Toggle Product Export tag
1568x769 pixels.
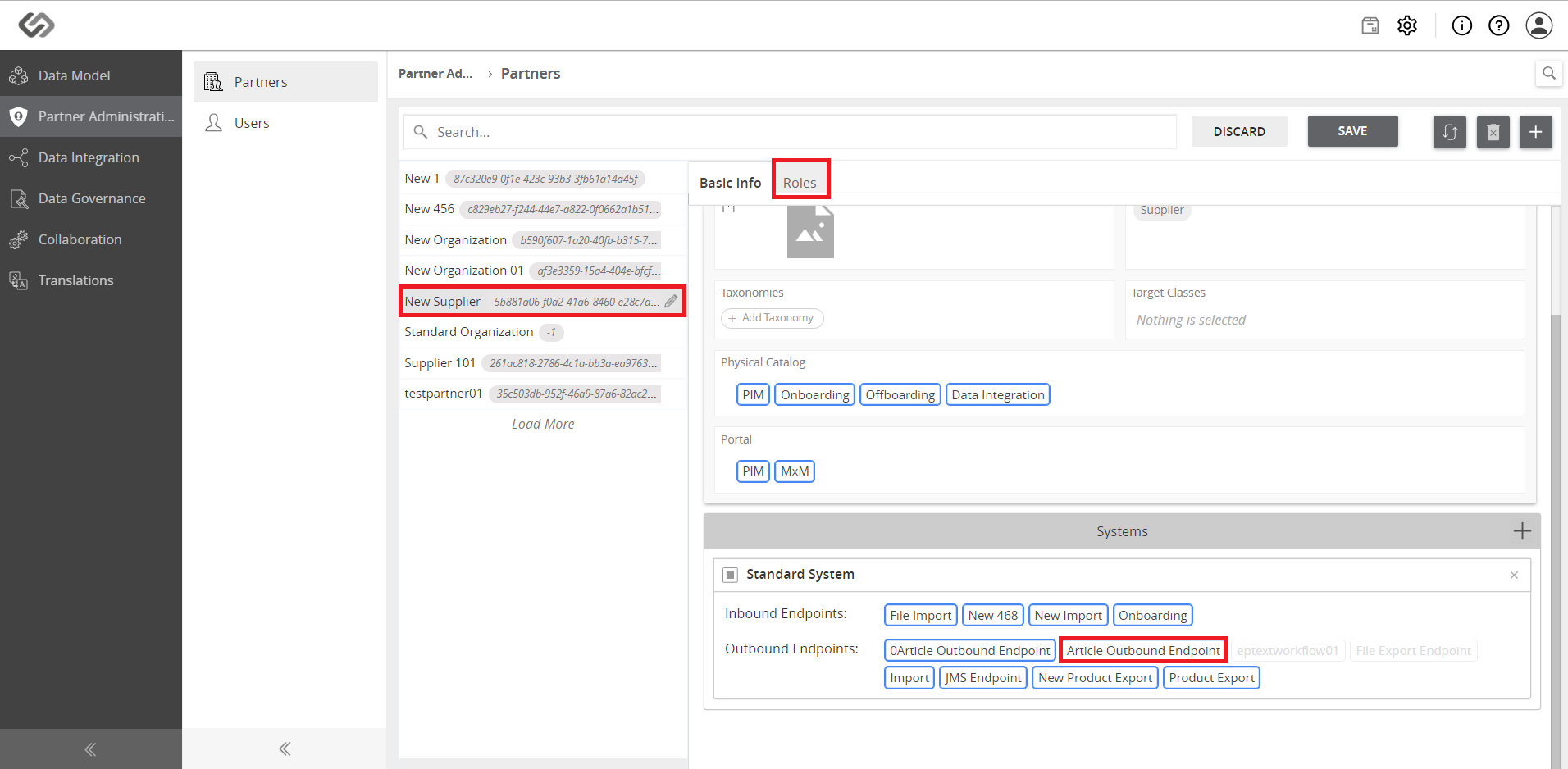click(x=1211, y=677)
